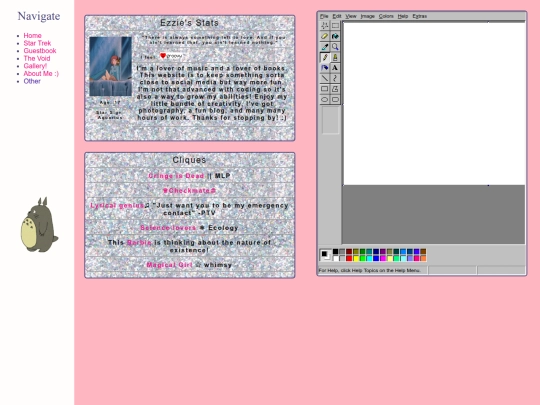Viewport: 540px width, 405px height.
Task: Follow the Checkmate clique link
Action: click(189, 190)
